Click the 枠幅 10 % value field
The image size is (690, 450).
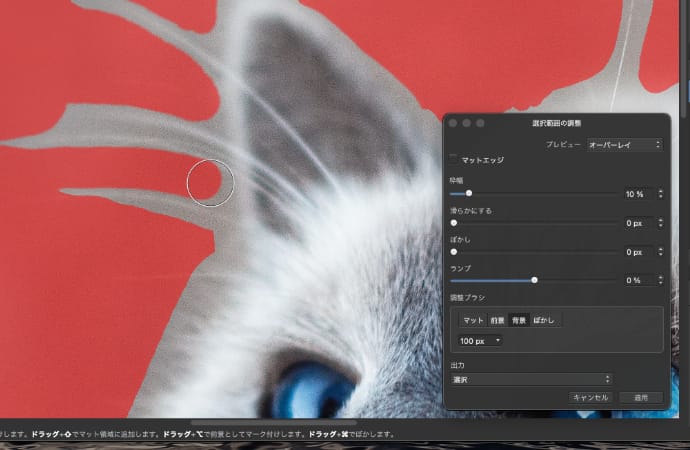636,194
